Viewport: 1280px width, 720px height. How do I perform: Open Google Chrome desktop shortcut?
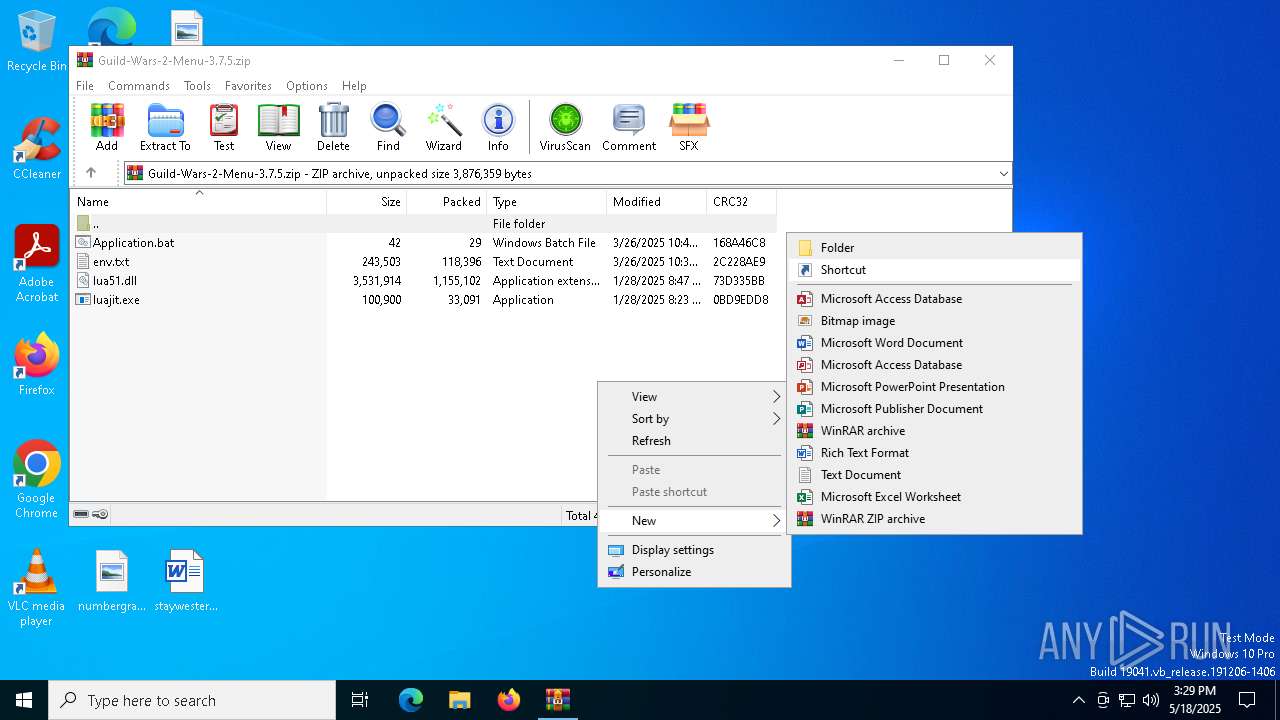point(37,479)
